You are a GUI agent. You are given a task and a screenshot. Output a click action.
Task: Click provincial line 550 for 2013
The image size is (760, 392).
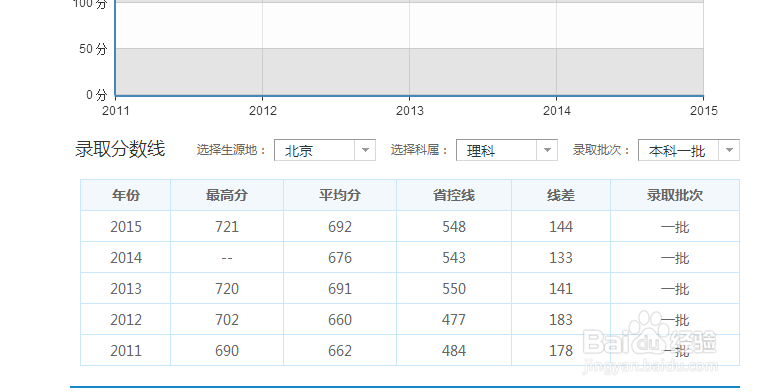tap(454, 288)
